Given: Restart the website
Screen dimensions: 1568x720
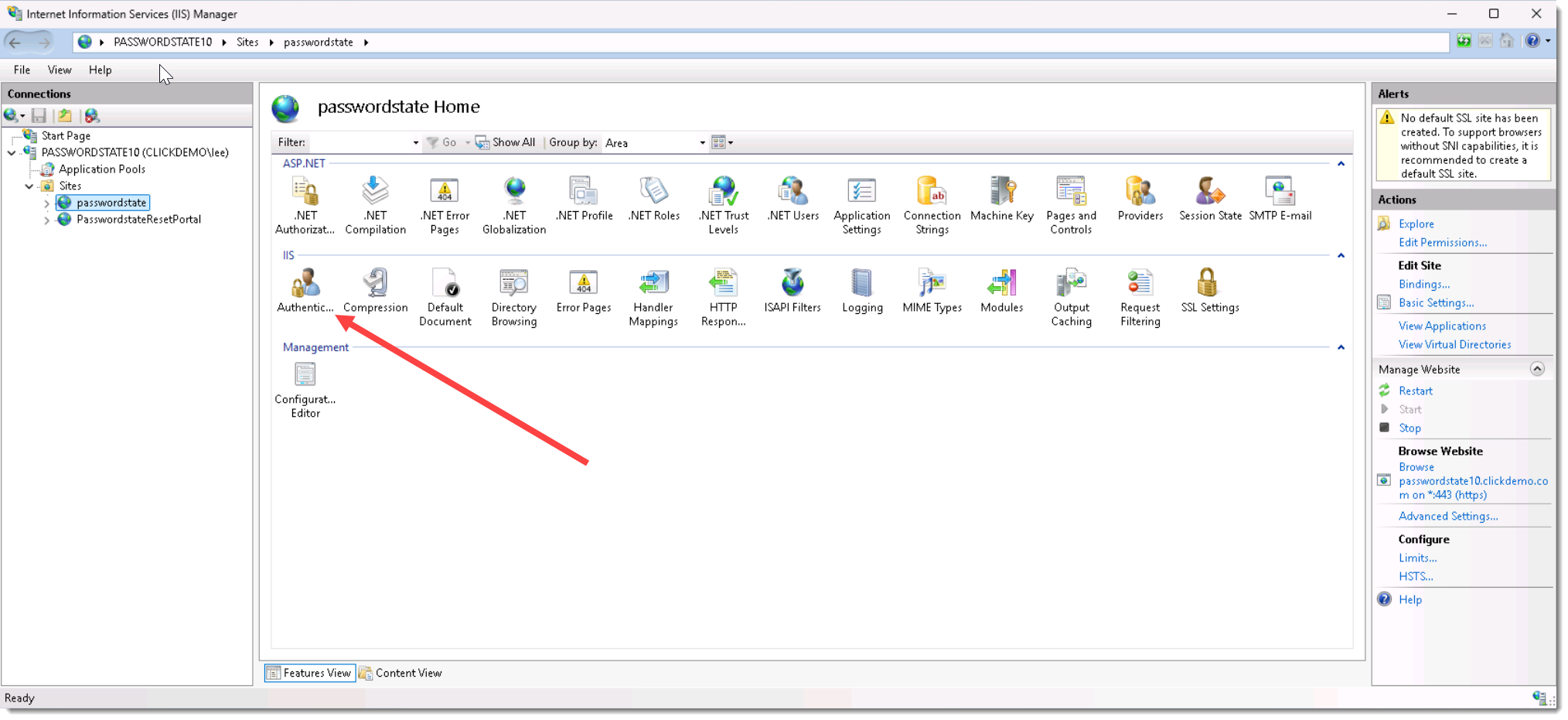Looking at the screenshot, I should tap(1415, 391).
